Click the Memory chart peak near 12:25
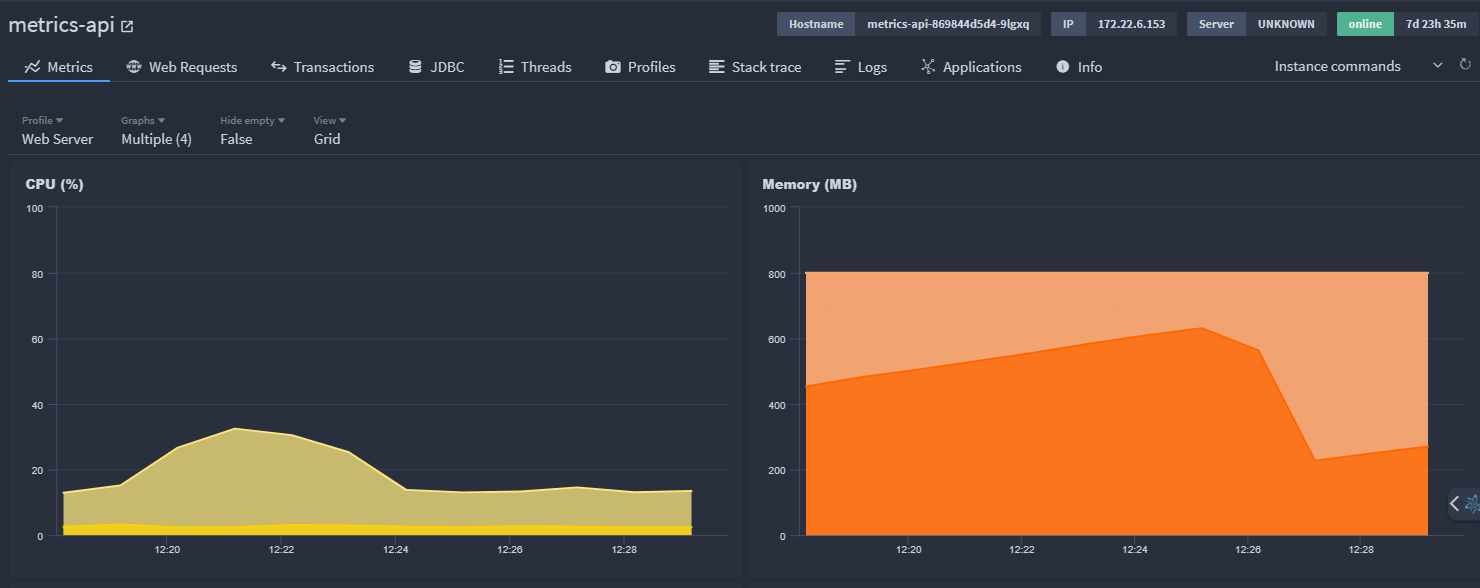 (1201, 328)
